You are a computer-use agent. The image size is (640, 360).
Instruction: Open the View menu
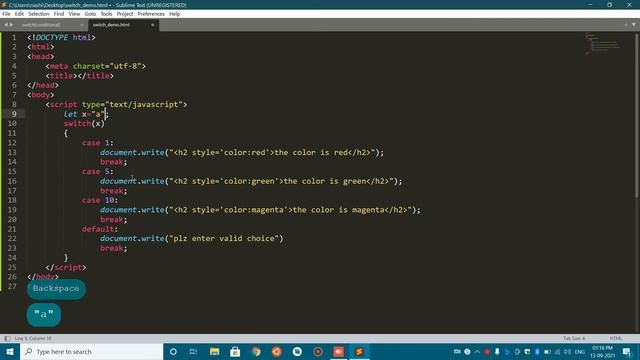click(x=74, y=14)
